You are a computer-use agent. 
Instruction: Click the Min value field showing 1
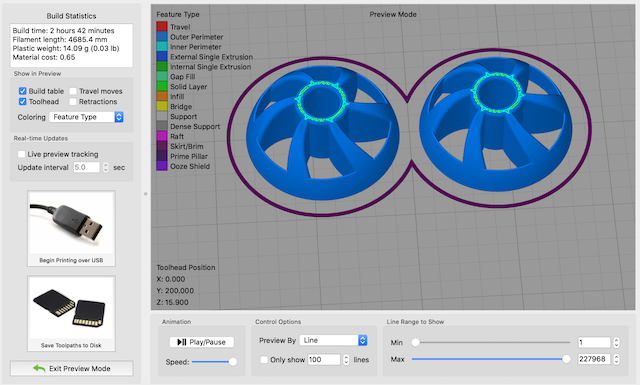pos(594,342)
